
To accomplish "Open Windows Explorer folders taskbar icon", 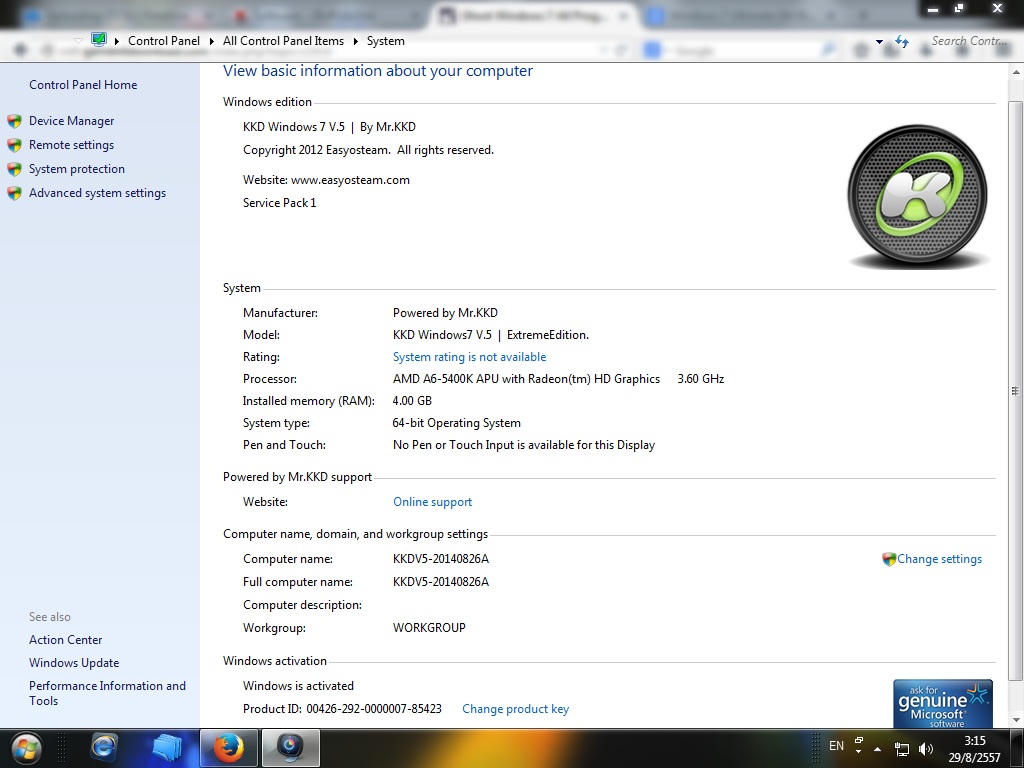I will [167, 748].
